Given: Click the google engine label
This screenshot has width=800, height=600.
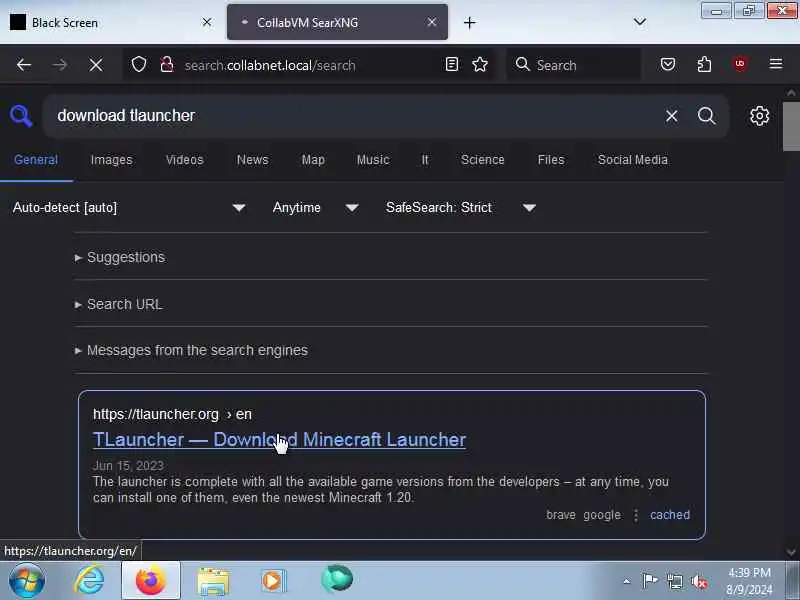Looking at the screenshot, I should (x=602, y=515).
